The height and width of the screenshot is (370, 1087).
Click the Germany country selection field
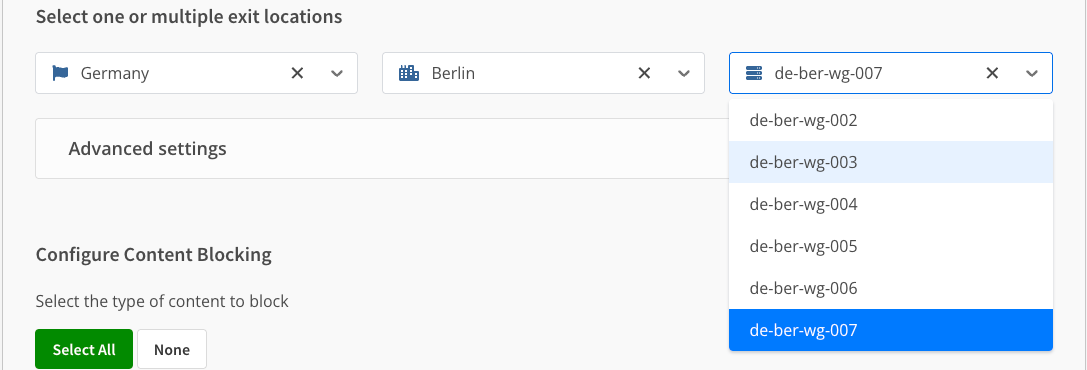coord(196,73)
